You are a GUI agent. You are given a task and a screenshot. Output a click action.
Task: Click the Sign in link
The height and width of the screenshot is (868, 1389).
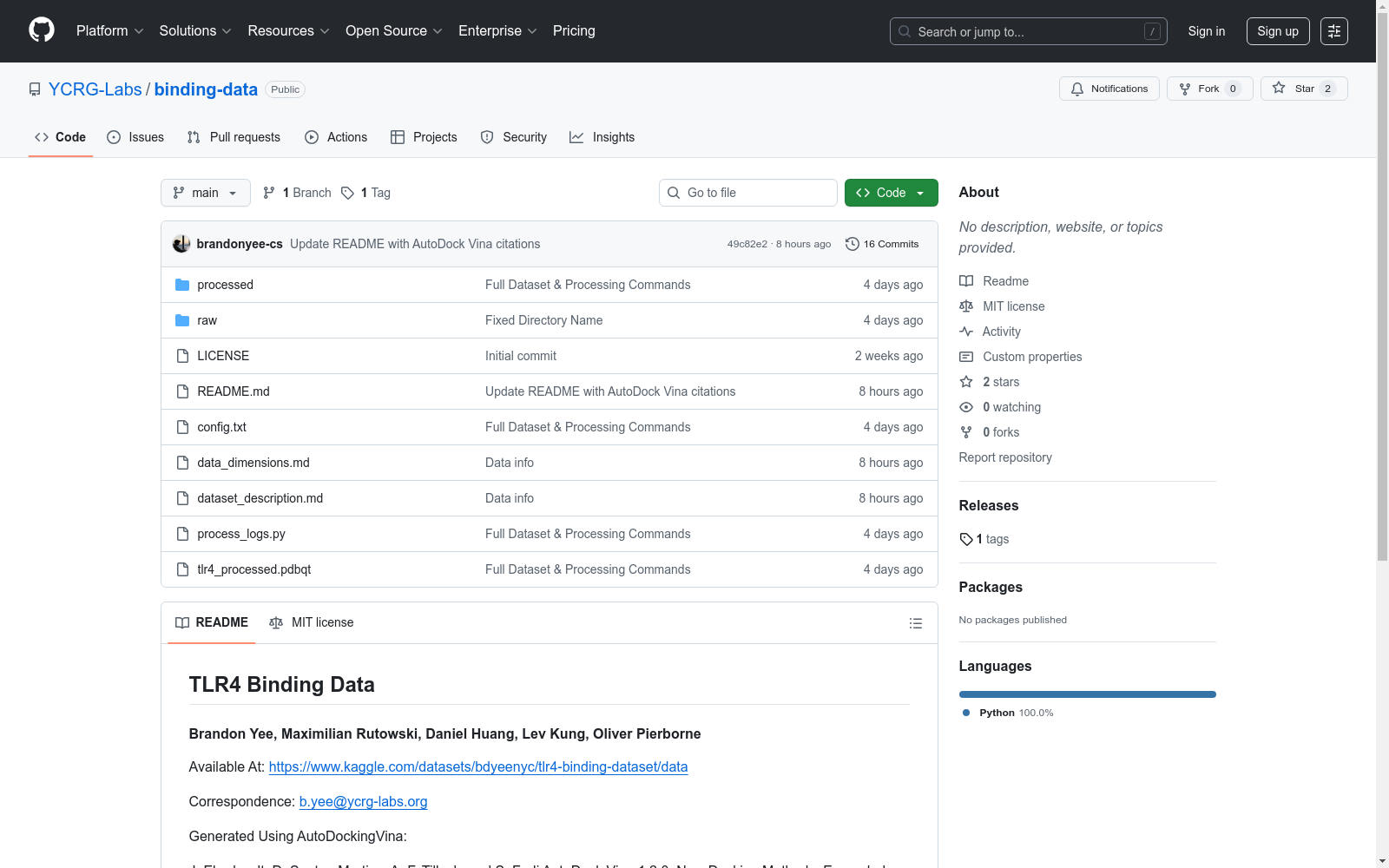1207,31
